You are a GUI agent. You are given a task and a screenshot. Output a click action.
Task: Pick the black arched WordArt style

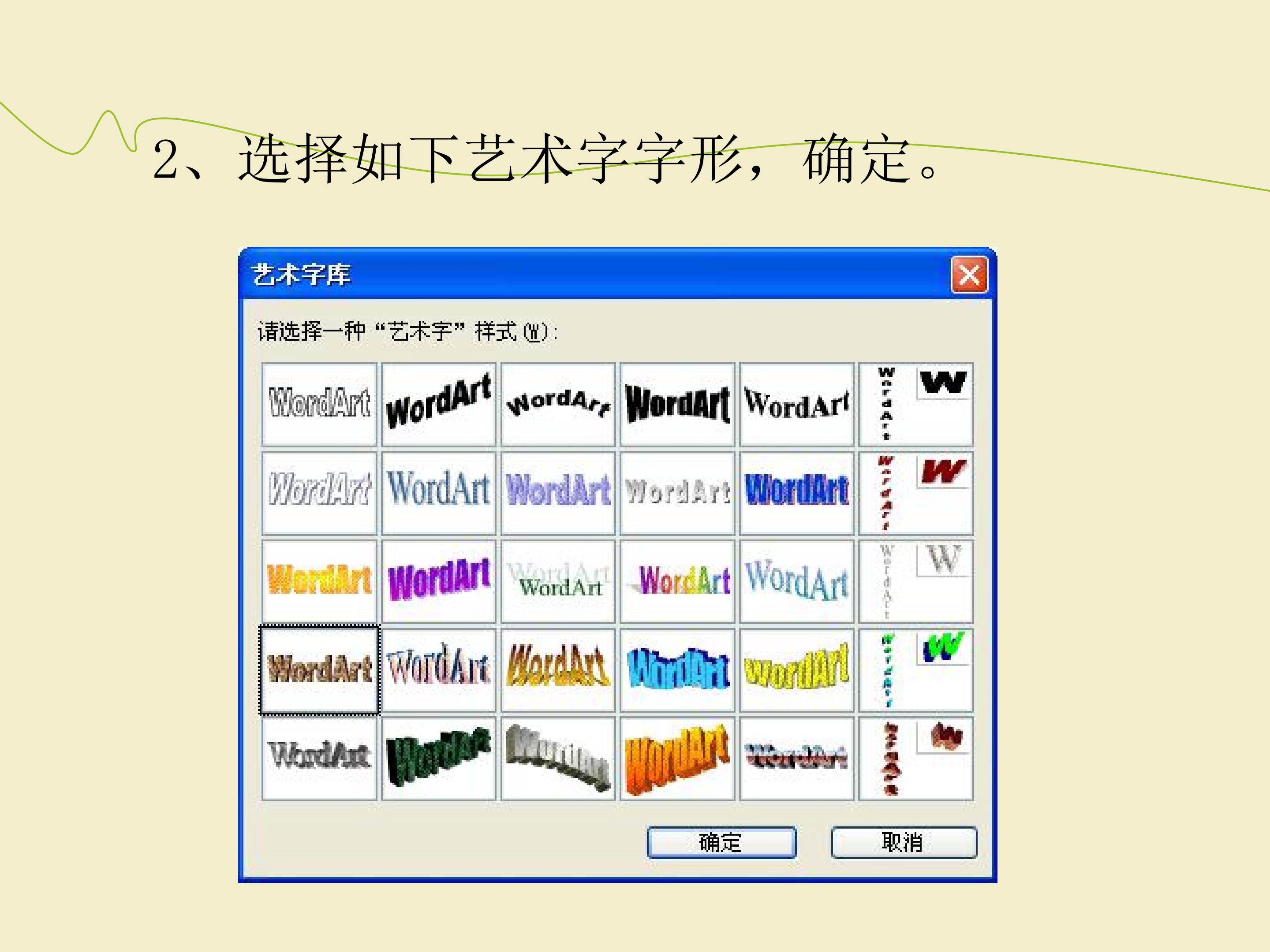[558, 405]
